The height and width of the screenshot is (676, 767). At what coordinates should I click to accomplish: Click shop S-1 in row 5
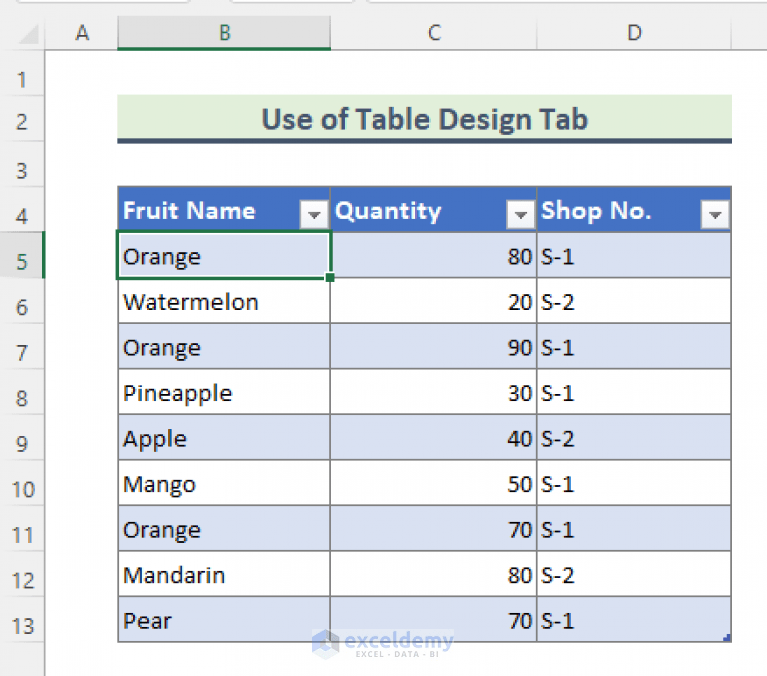click(634, 255)
